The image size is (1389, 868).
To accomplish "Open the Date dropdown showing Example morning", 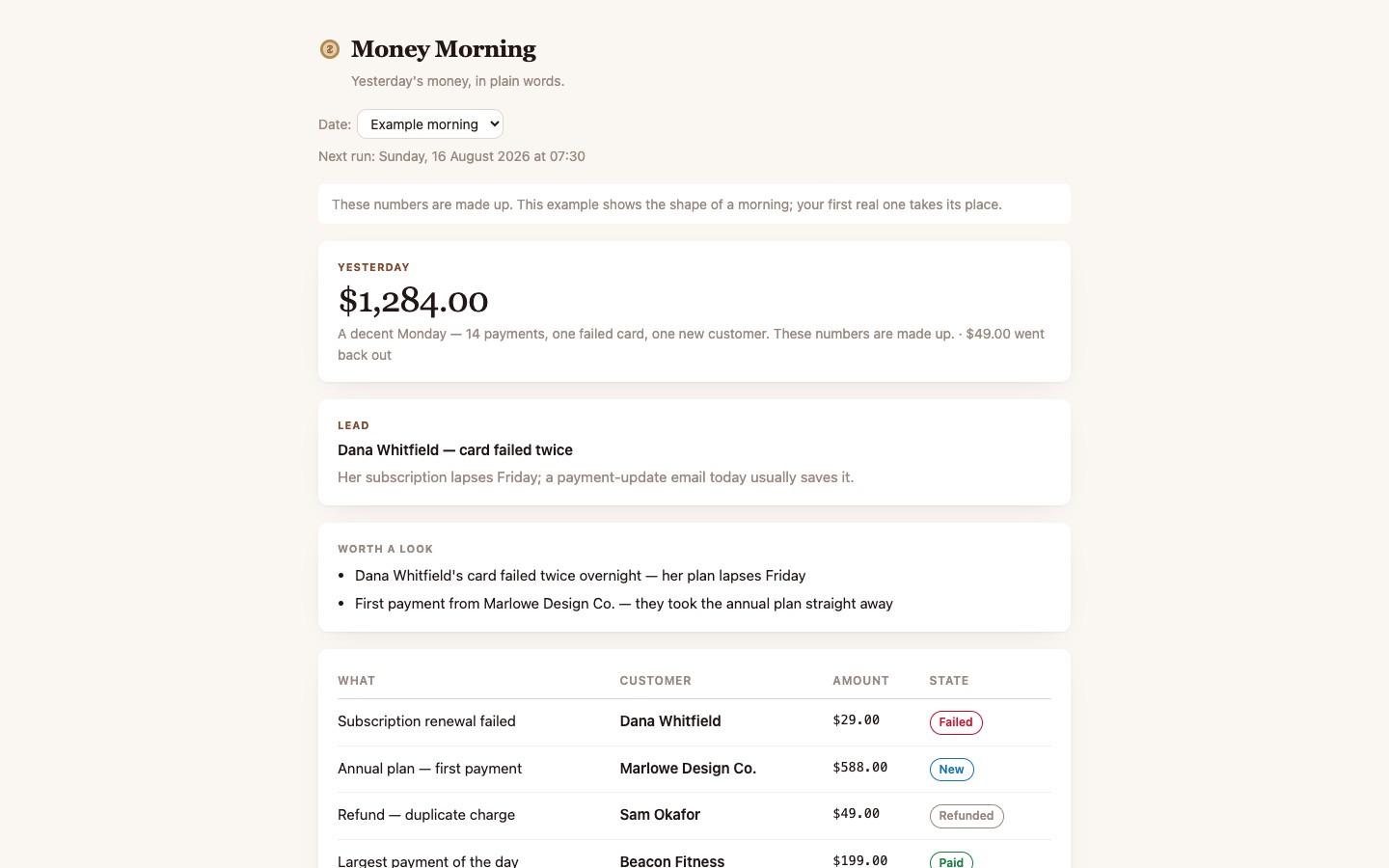I will 430,124.
